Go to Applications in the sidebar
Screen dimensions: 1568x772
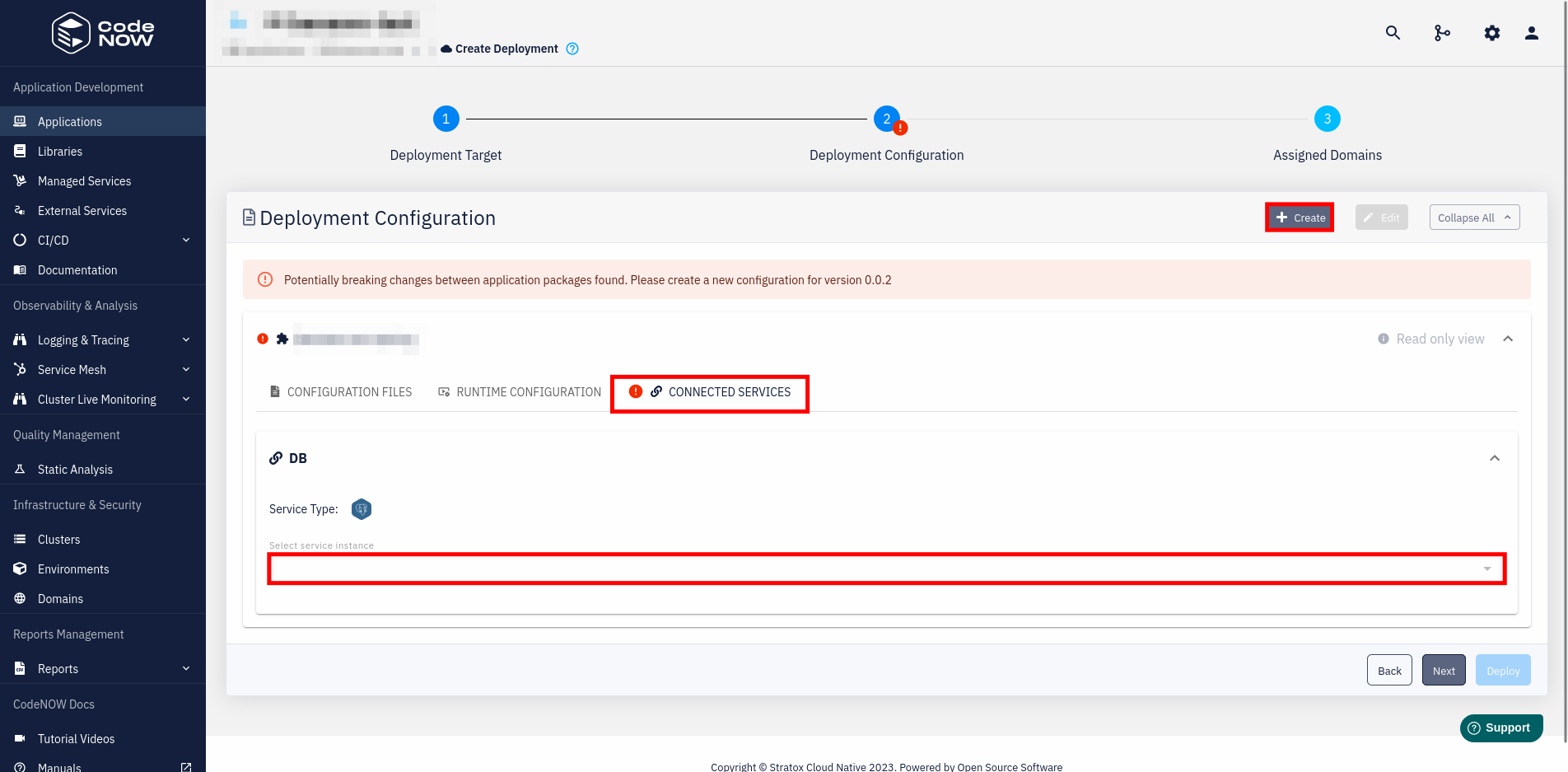click(x=103, y=121)
